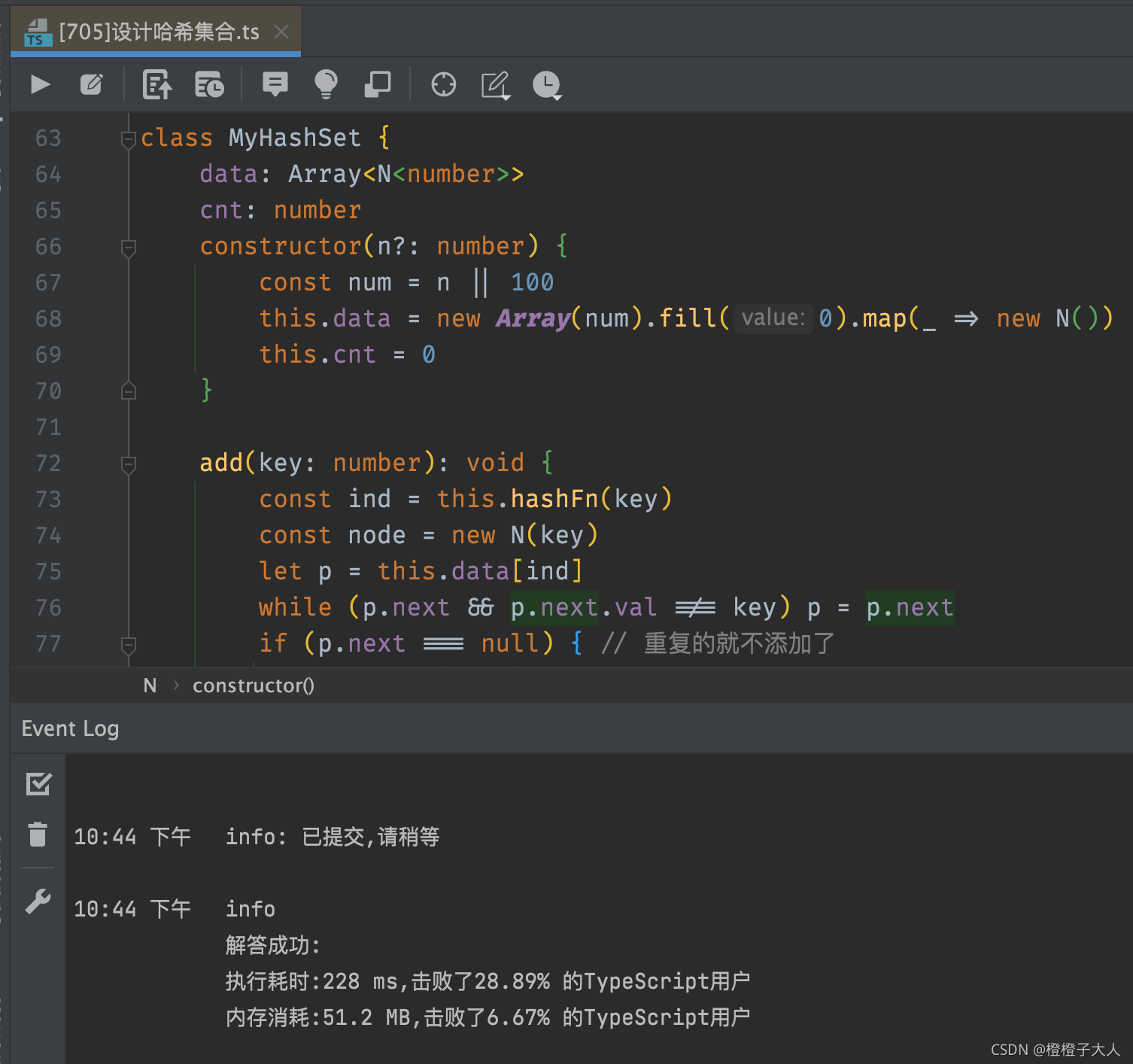Click 'hashFn' method call on line 73
The height and width of the screenshot is (1064, 1133).
tap(554, 499)
